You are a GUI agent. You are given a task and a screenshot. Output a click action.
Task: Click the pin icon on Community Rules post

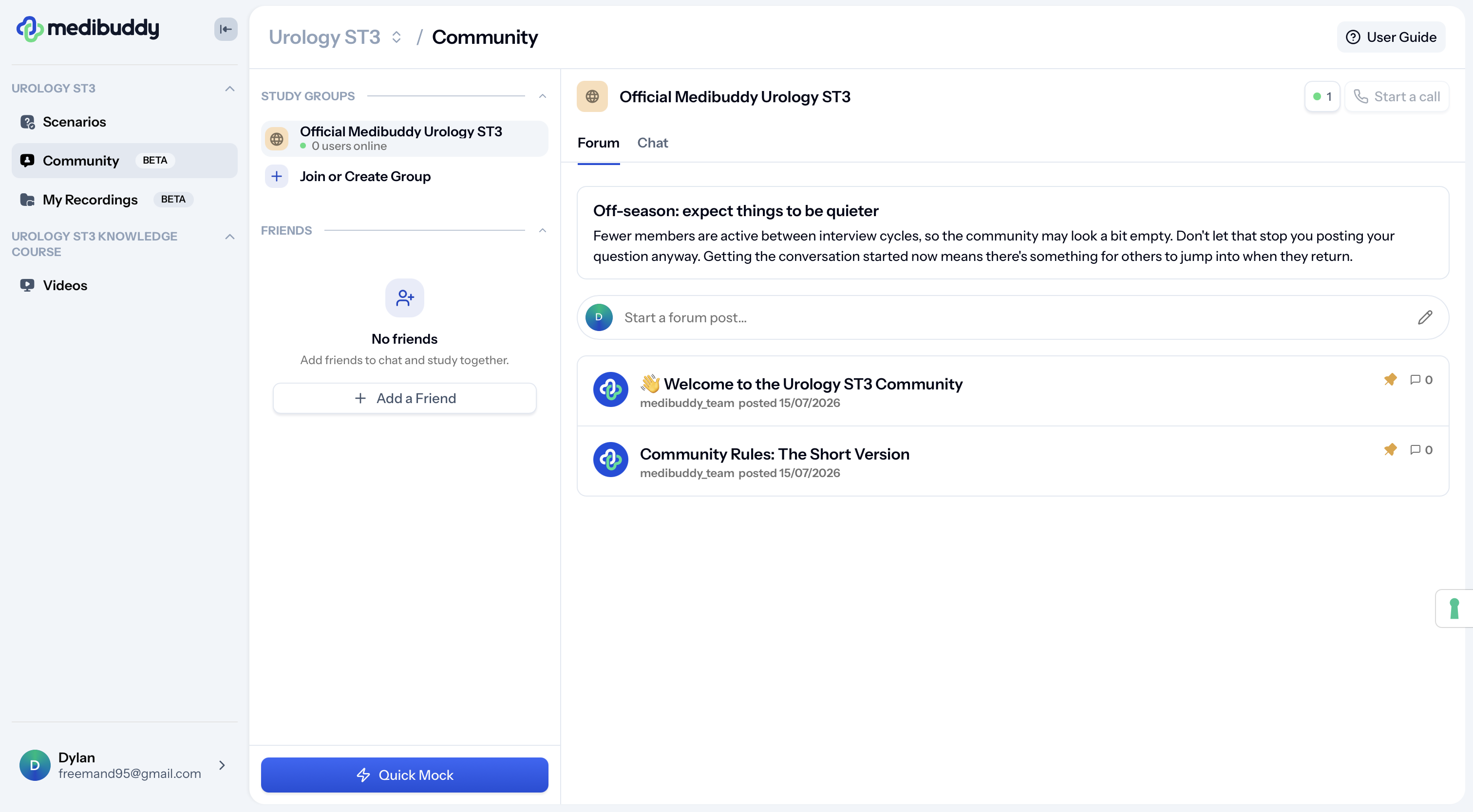[x=1391, y=450]
